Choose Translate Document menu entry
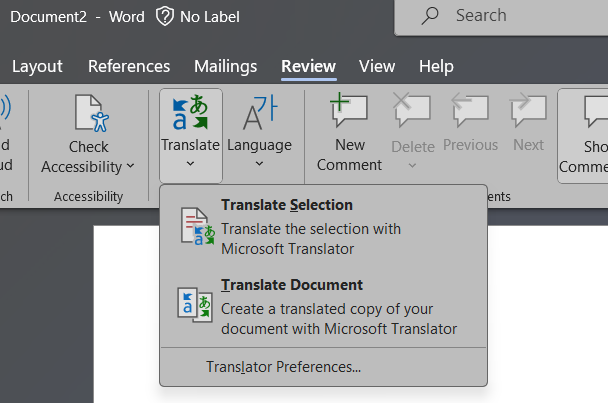 [323, 306]
